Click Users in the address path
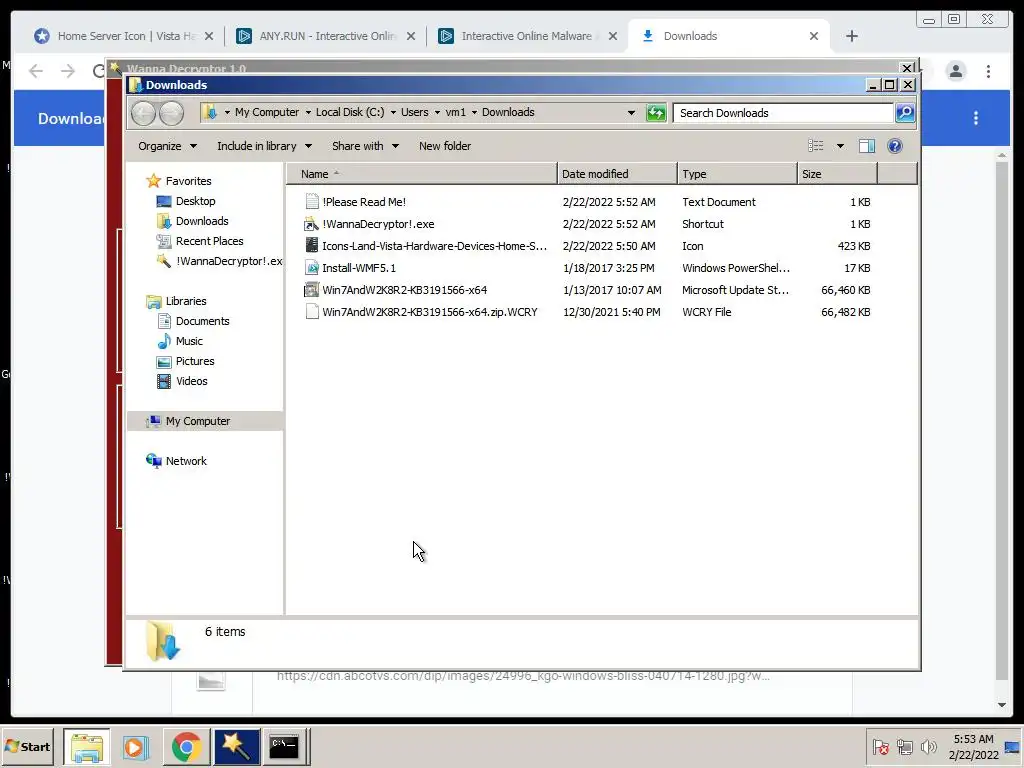Screen dimensions: 1024x768 coord(415,112)
